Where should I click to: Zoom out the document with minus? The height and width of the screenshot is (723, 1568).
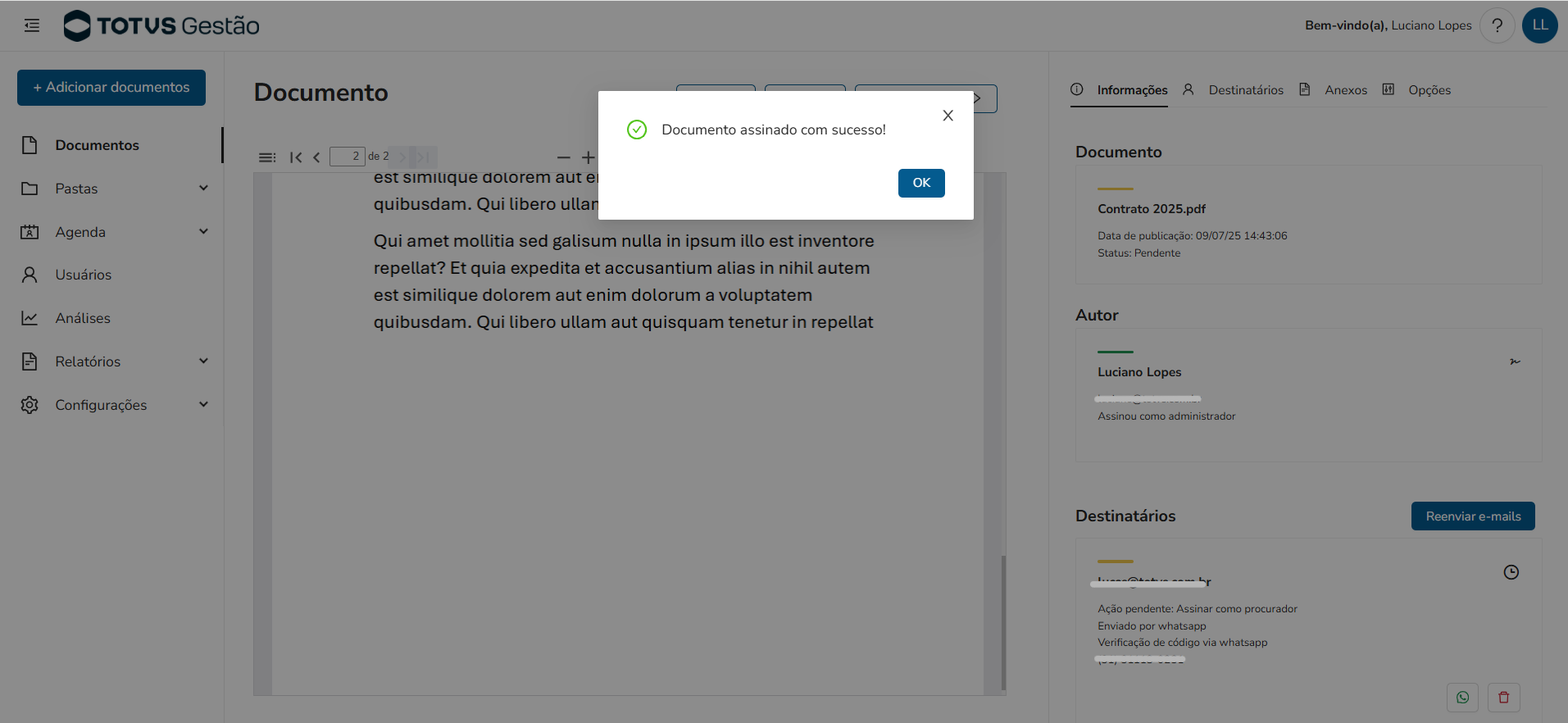click(563, 157)
